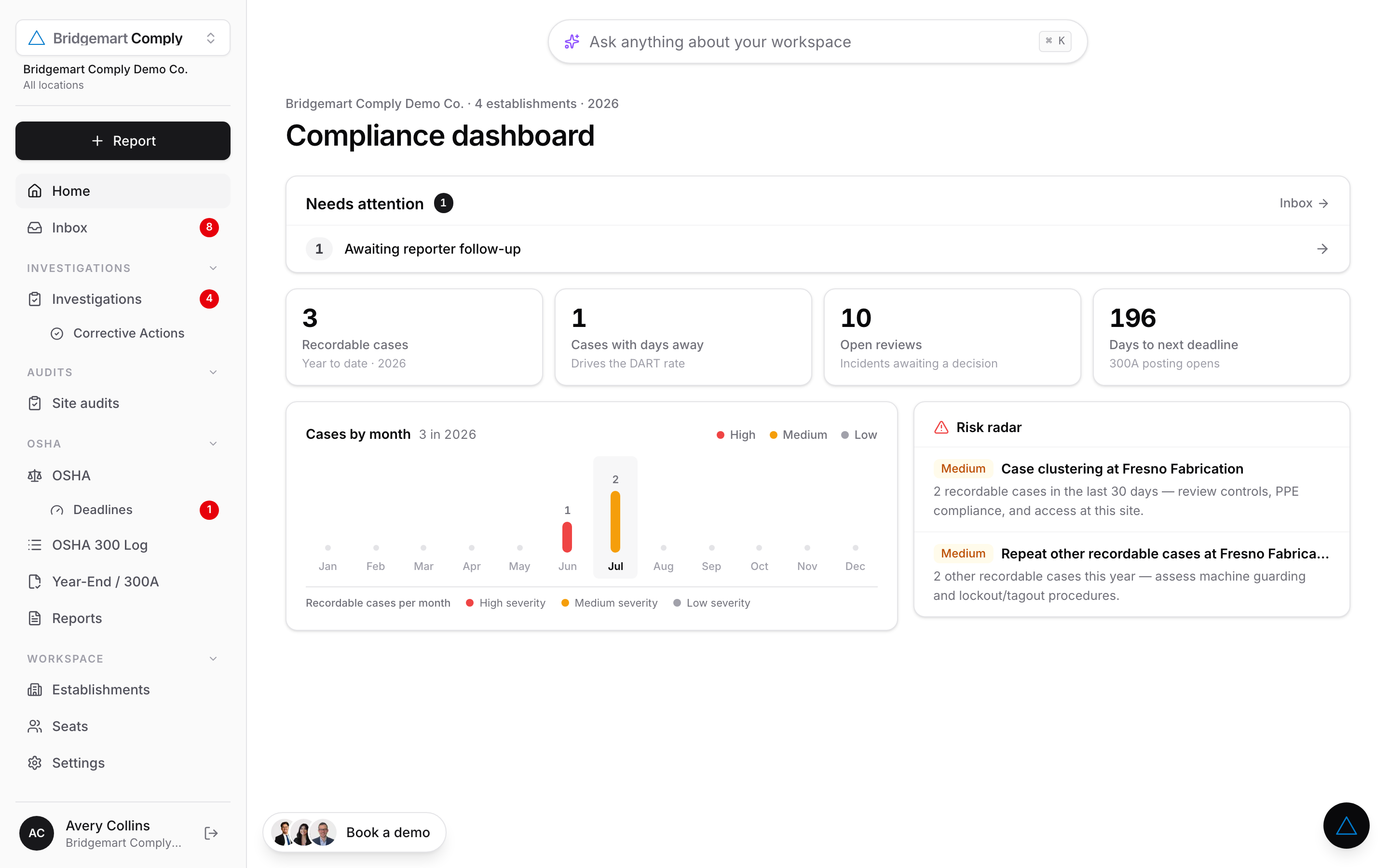Click the Establishments building icon
This screenshot has width=1389, height=868.
point(35,690)
